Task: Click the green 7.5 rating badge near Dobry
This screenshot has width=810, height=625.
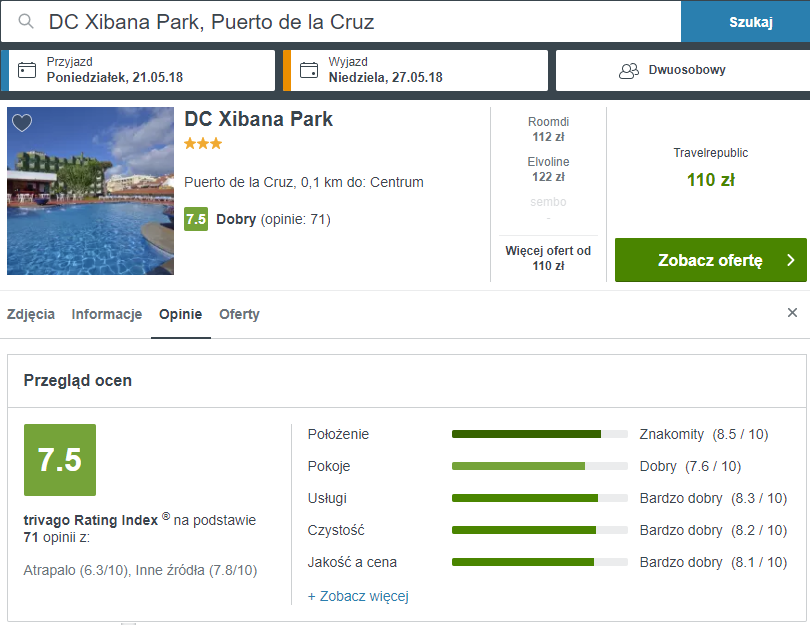Action: point(196,219)
